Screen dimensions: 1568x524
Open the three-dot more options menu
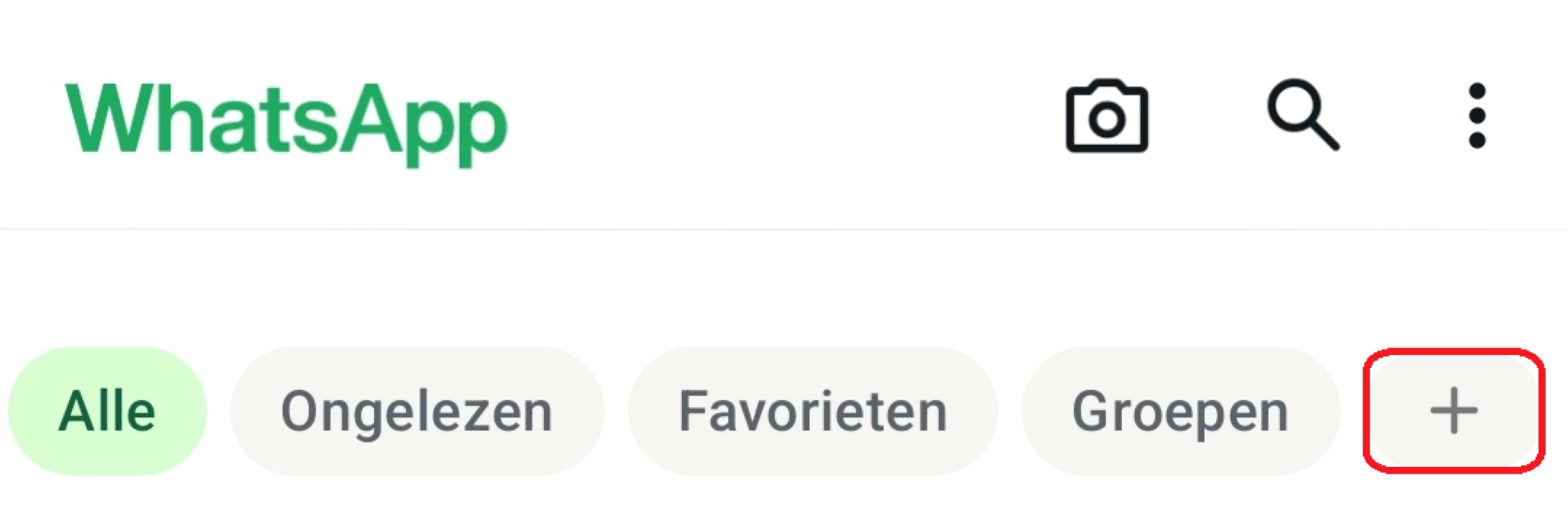point(1477,115)
